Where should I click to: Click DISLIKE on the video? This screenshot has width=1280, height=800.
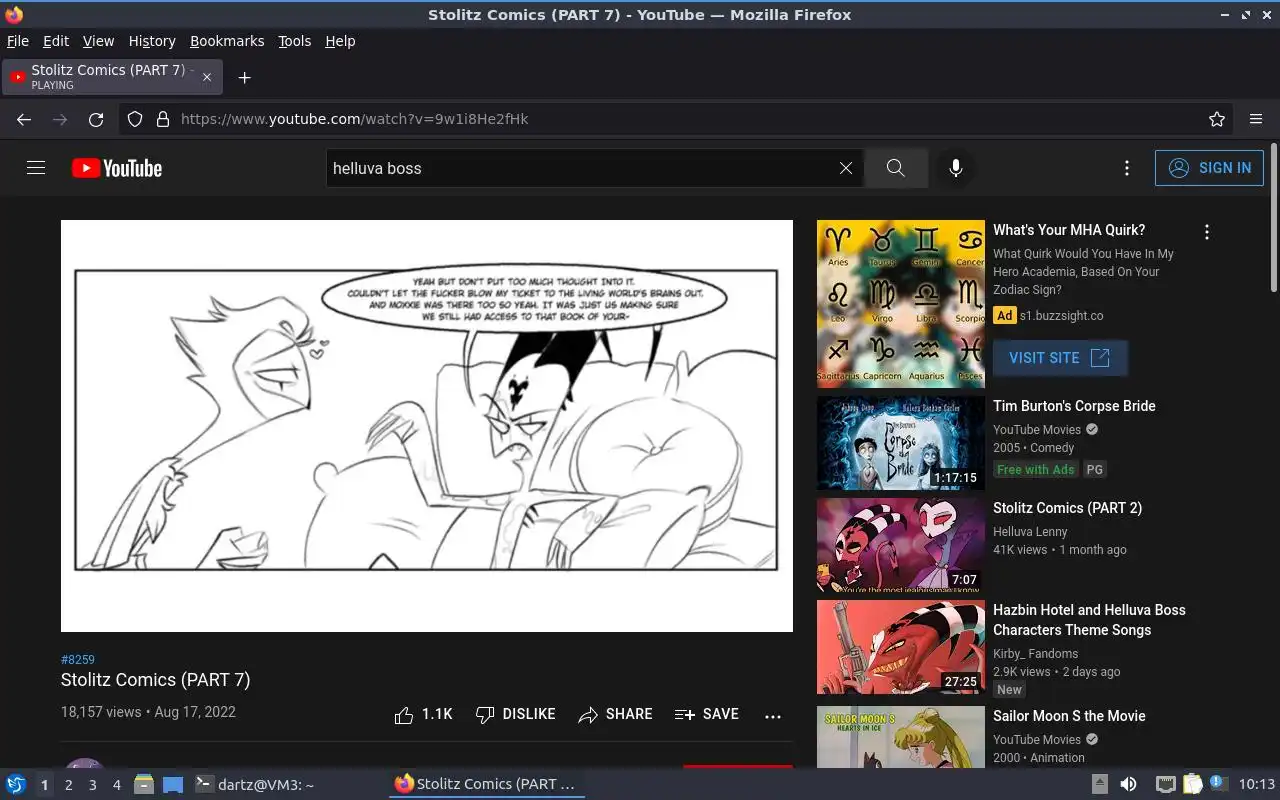pos(515,715)
